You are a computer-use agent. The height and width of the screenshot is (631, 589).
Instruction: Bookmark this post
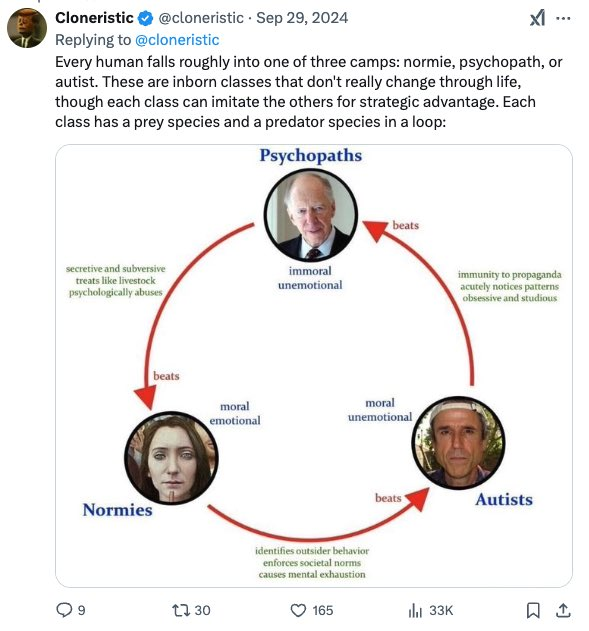click(533, 610)
